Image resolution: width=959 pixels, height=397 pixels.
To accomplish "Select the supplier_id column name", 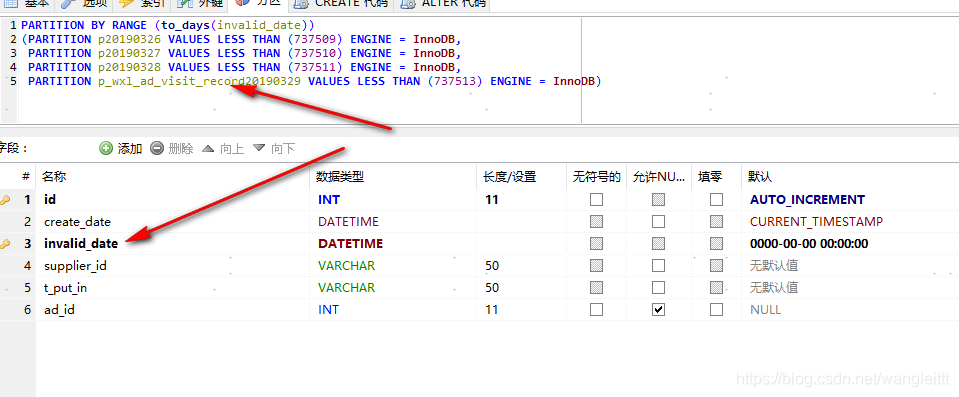I will point(76,265).
